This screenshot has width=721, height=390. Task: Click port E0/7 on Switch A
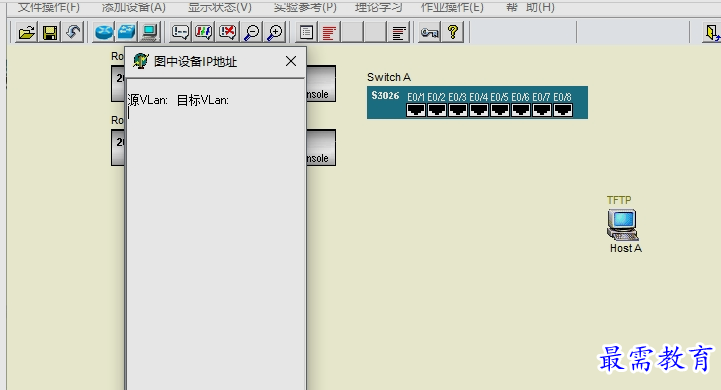pyautogui.click(x=542, y=110)
